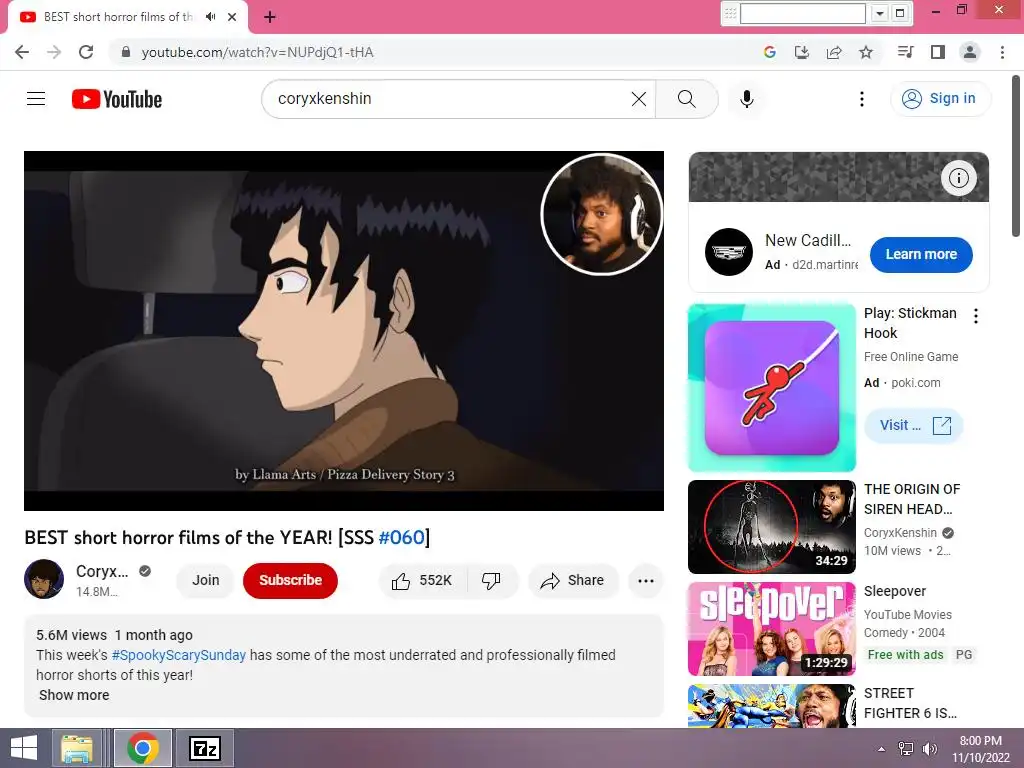This screenshot has width=1024, height=768.
Task: Click the Join membership button
Action: (x=205, y=580)
